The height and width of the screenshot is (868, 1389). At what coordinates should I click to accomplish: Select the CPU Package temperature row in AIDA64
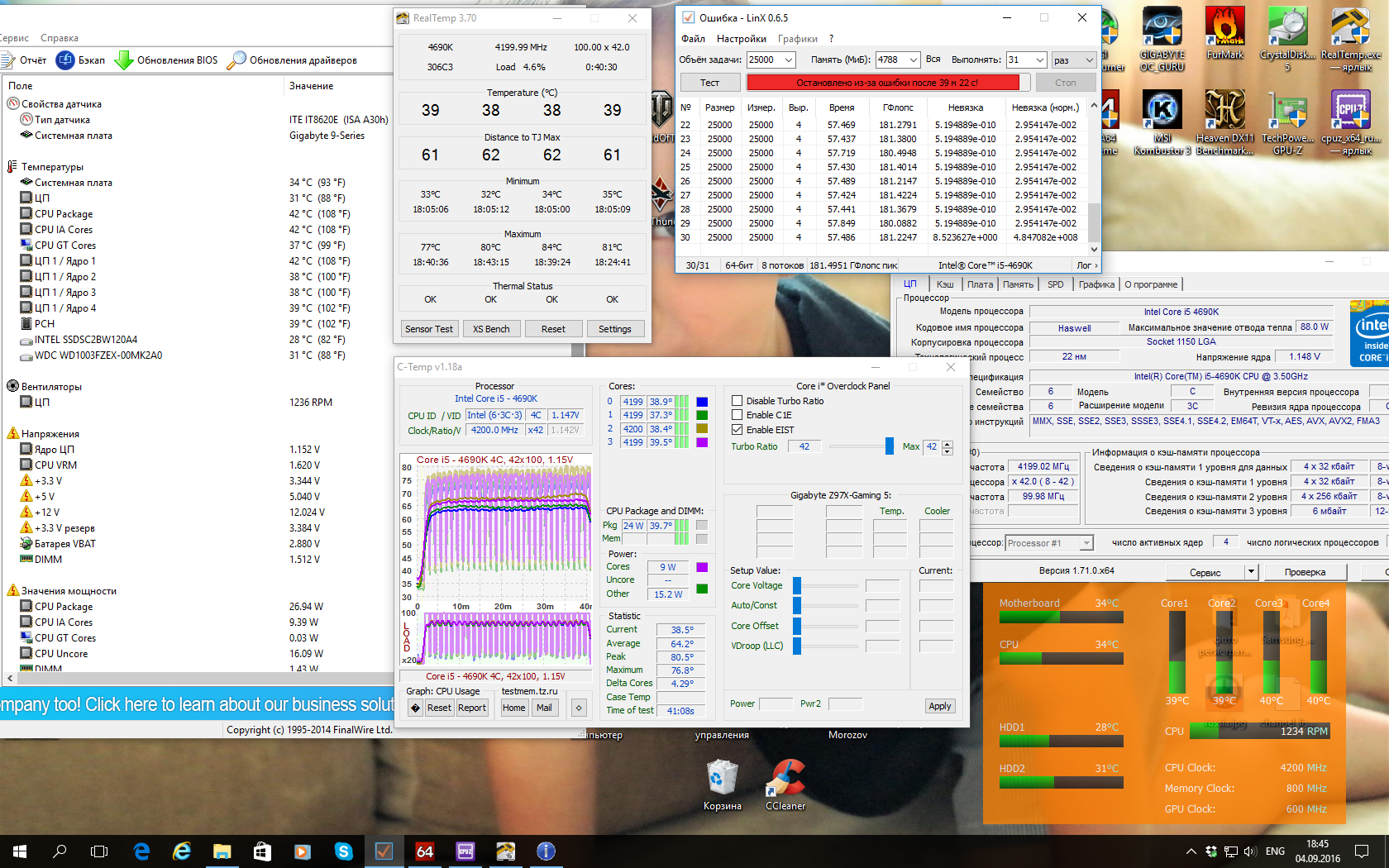pos(196,214)
